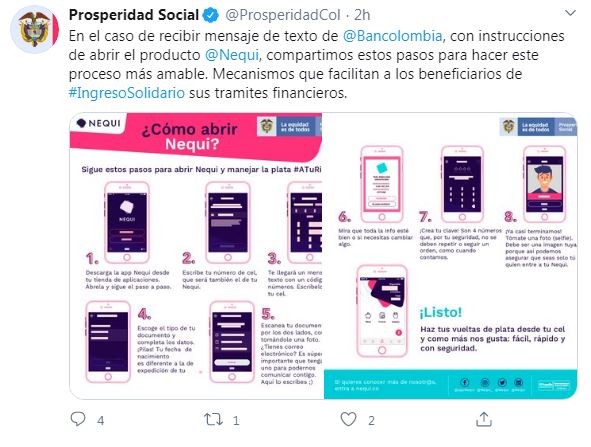
Task: Retweet this Prosperidad Social post
Action: point(213,419)
